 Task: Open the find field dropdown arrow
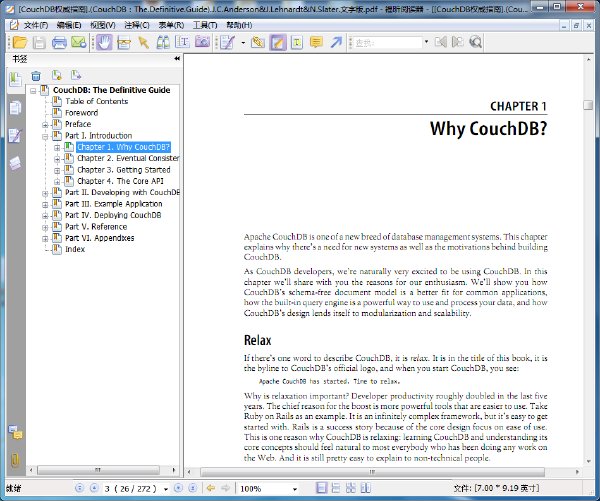(426, 42)
